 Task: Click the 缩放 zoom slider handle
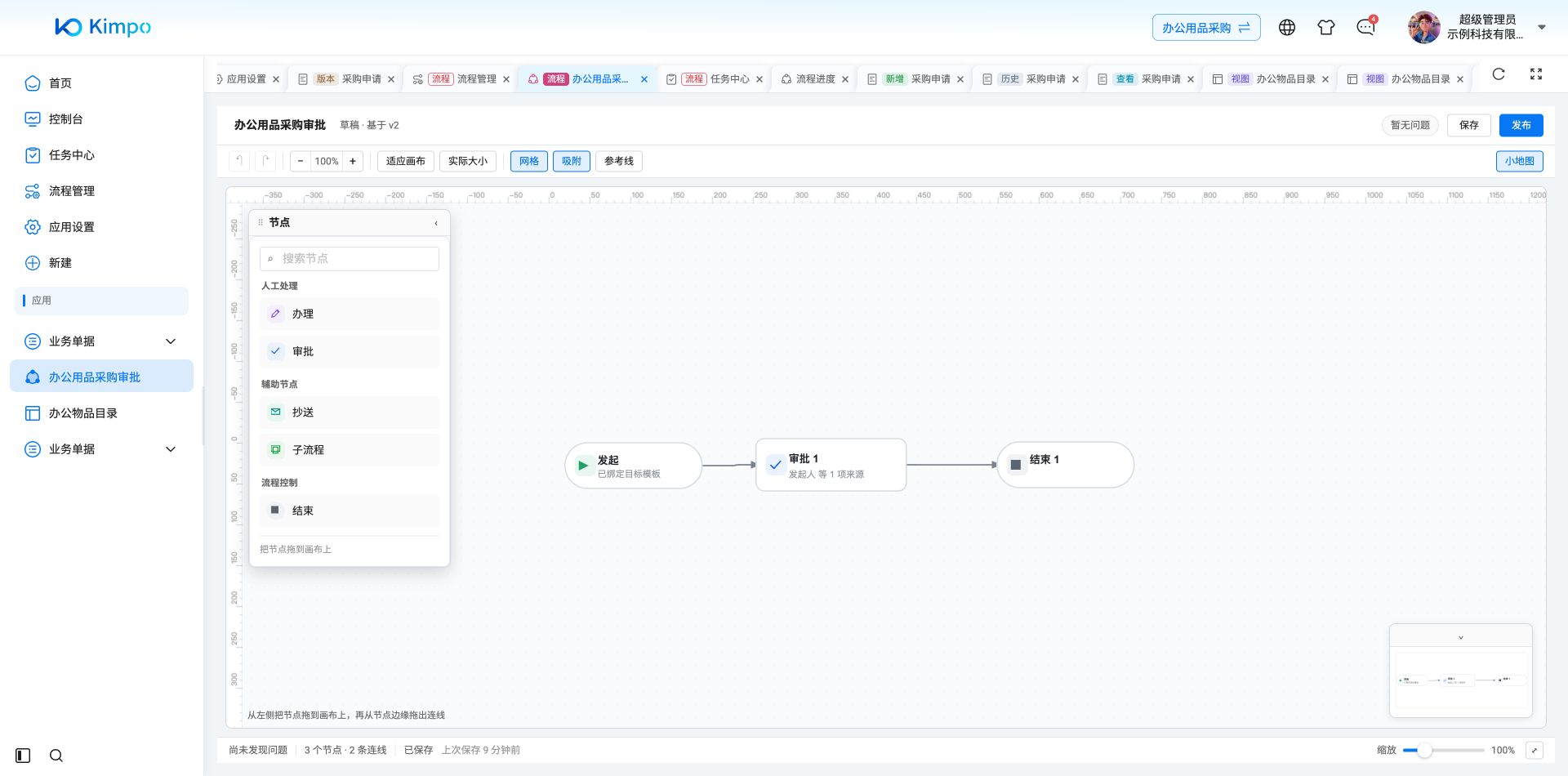click(x=1424, y=750)
